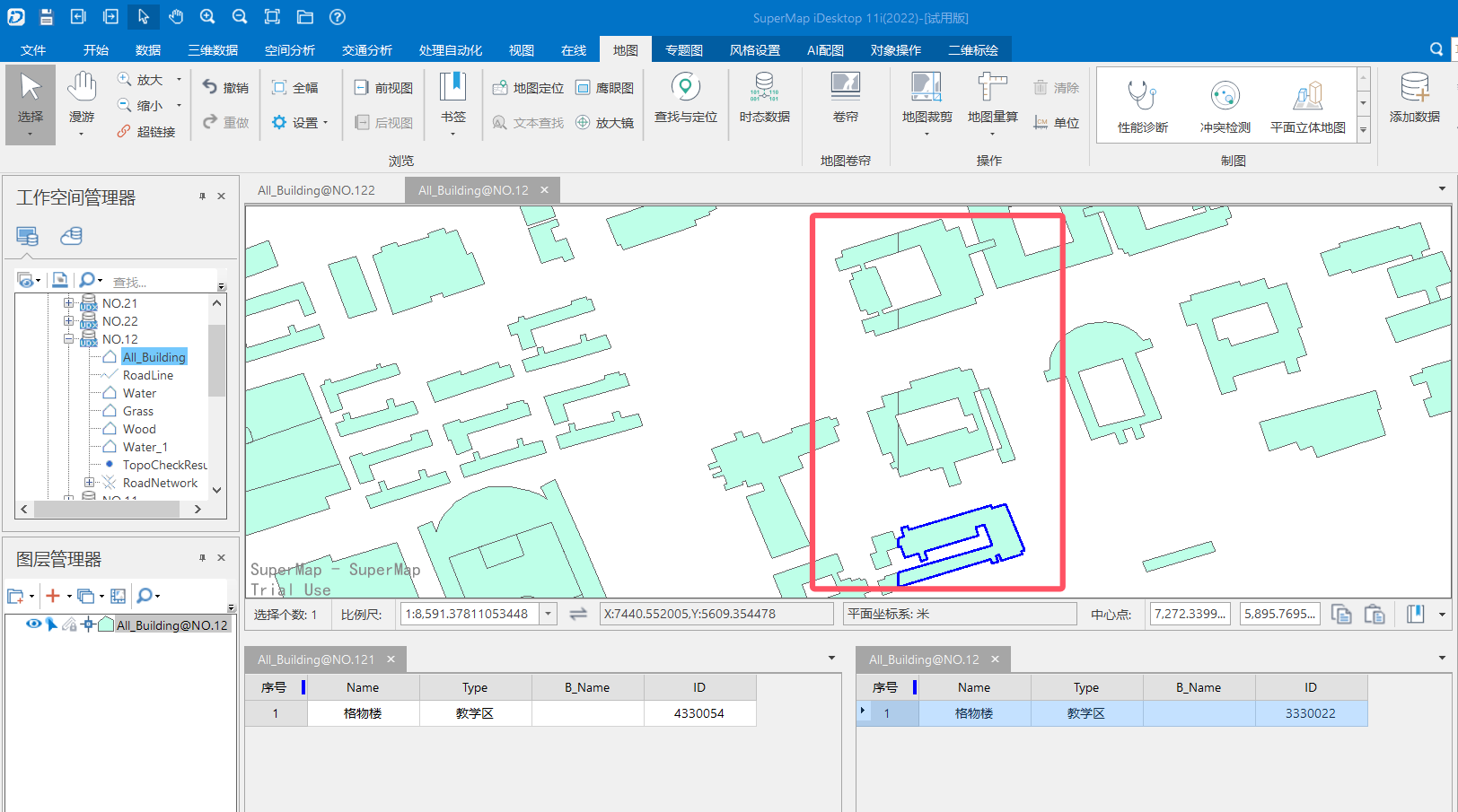Open the 书签 bookmark tool
This screenshot has width=1458, height=812.
(x=453, y=104)
